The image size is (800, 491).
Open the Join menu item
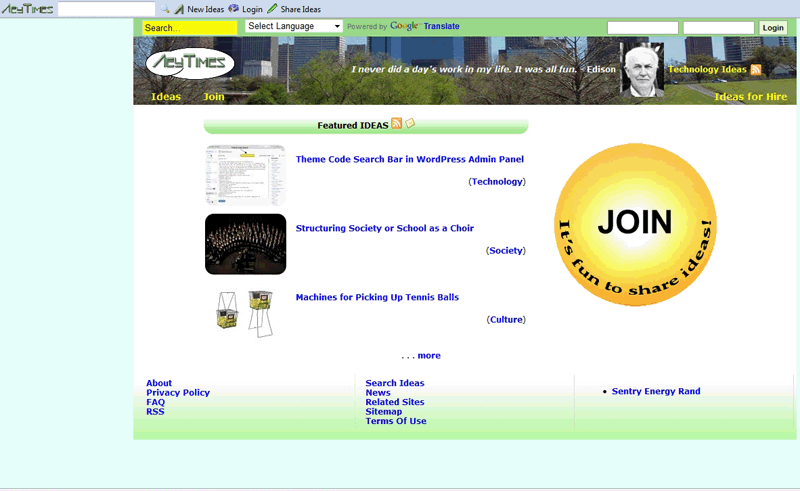pyautogui.click(x=214, y=96)
